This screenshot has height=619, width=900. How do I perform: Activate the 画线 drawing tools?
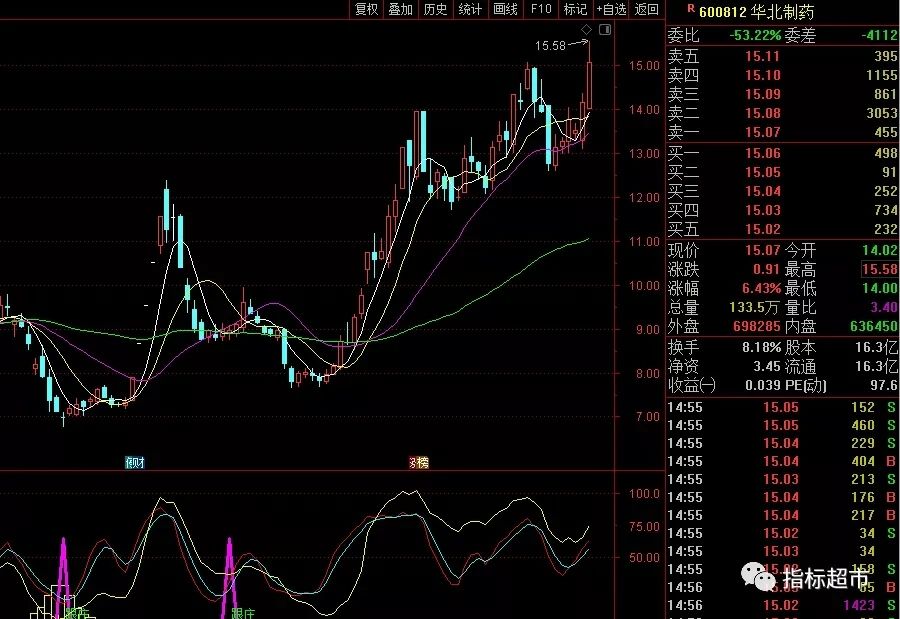(x=505, y=9)
